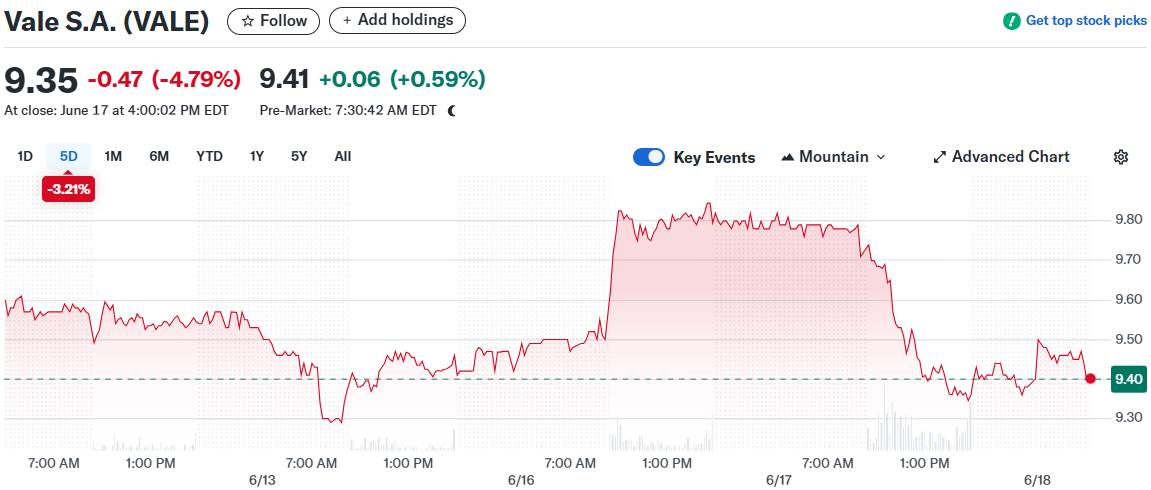This screenshot has width=1151, height=490.
Task: Select the 1D time range tab
Action: [x=25, y=156]
